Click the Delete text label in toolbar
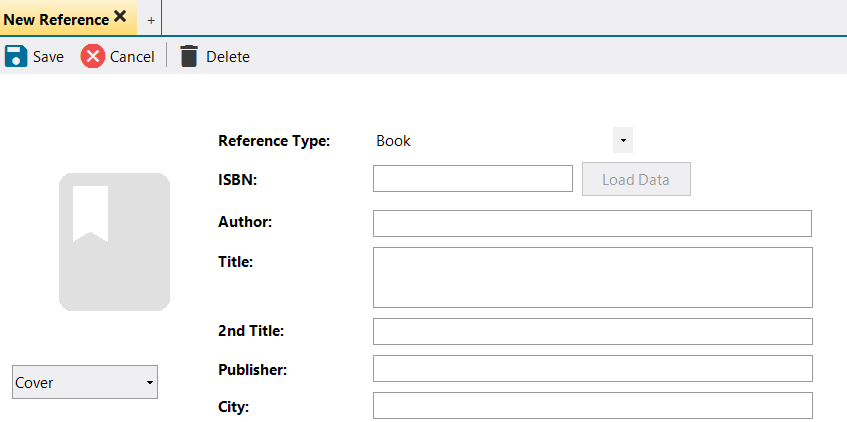The image size is (847, 422). click(x=228, y=57)
